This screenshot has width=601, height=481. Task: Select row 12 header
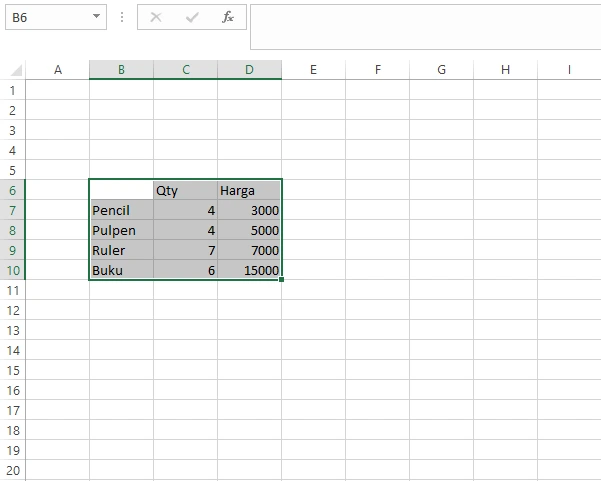(x=13, y=310)
